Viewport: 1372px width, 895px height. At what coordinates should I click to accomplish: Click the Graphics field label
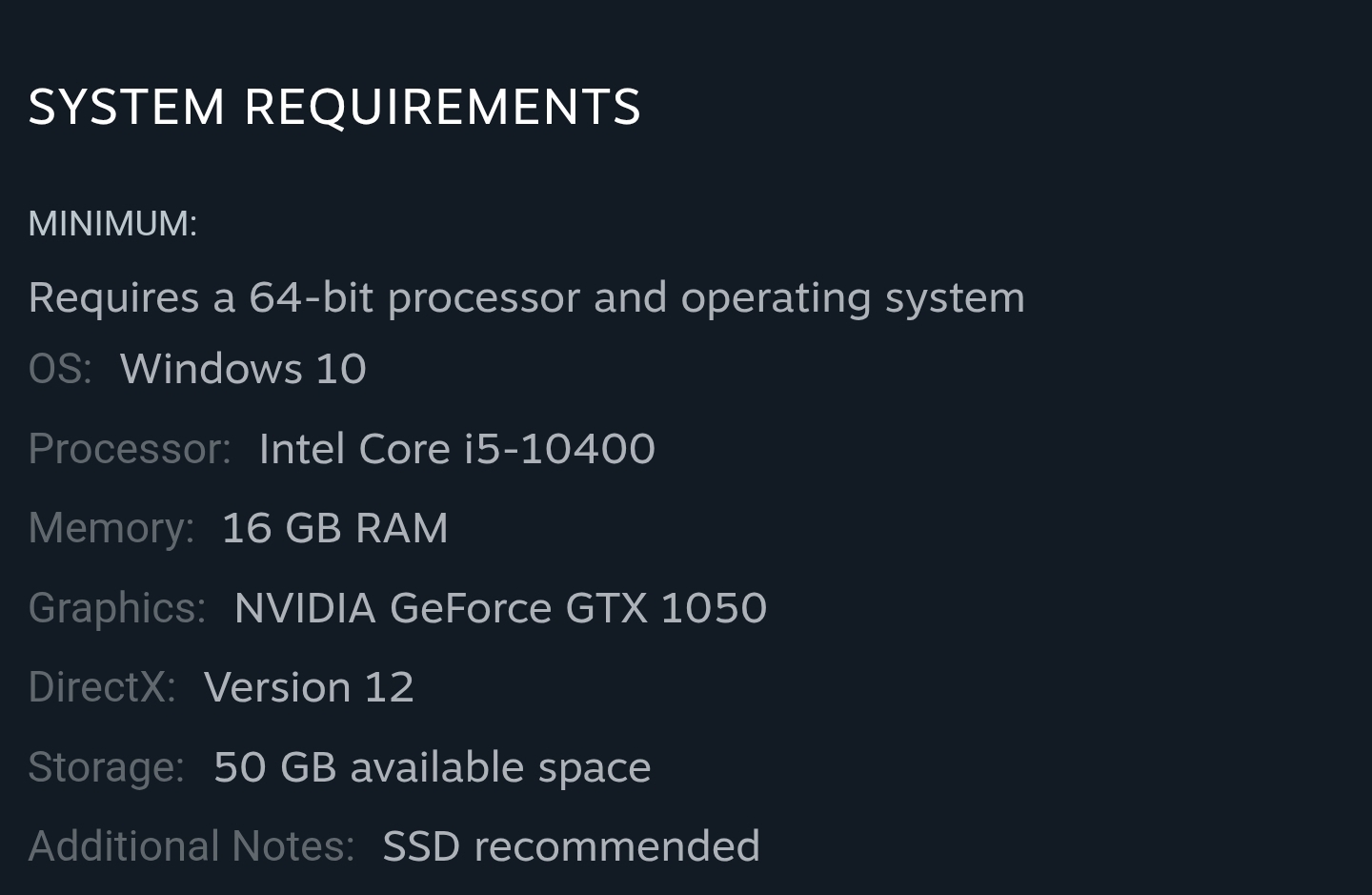coord(117,608)
